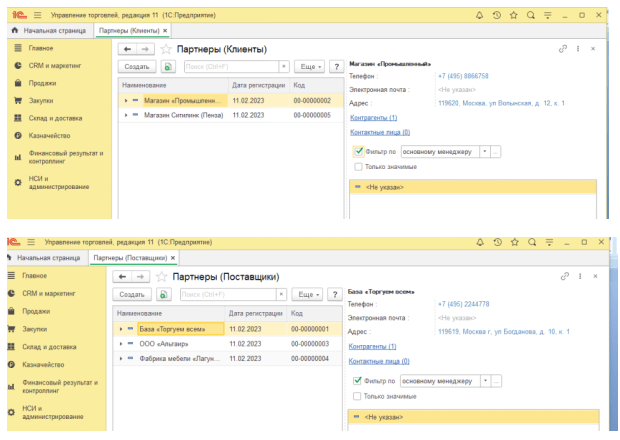Sort by Дата регистрации column in Клиенты list
Screen dimensions: 620x440
[x=259, y=85]
